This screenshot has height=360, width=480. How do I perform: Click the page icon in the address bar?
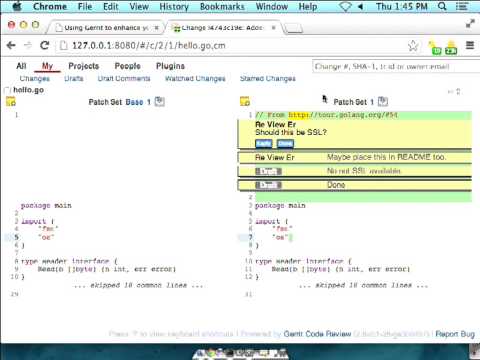64,45
